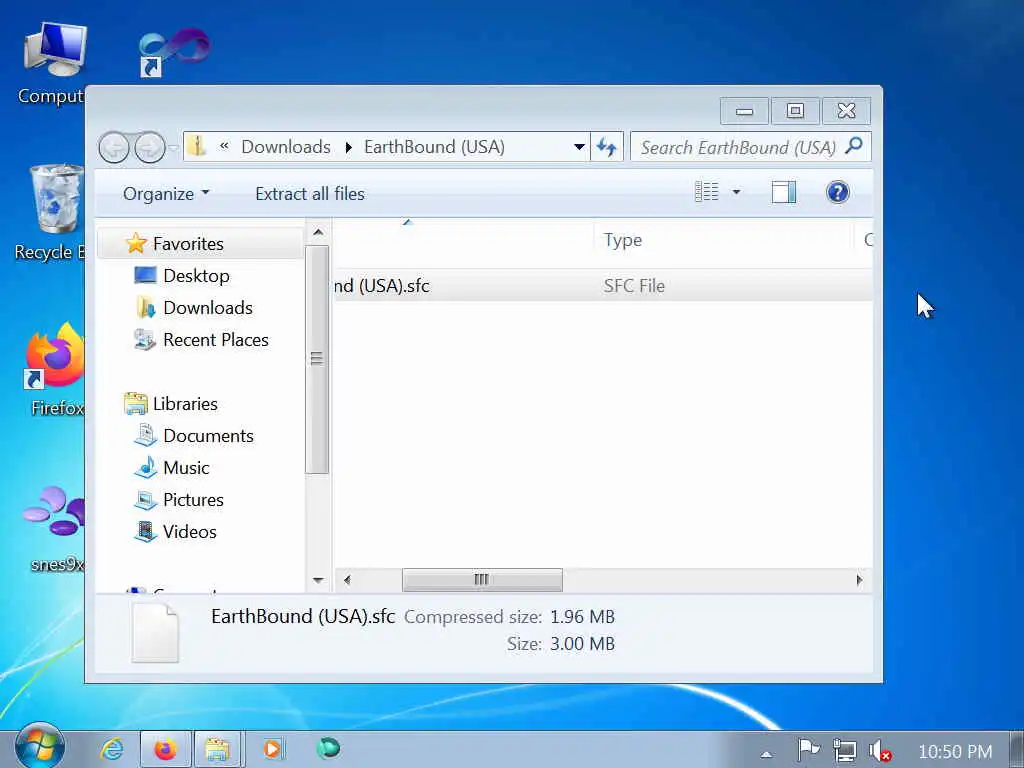Click the Videos film icon in Libraries

[x=146, y=531]
